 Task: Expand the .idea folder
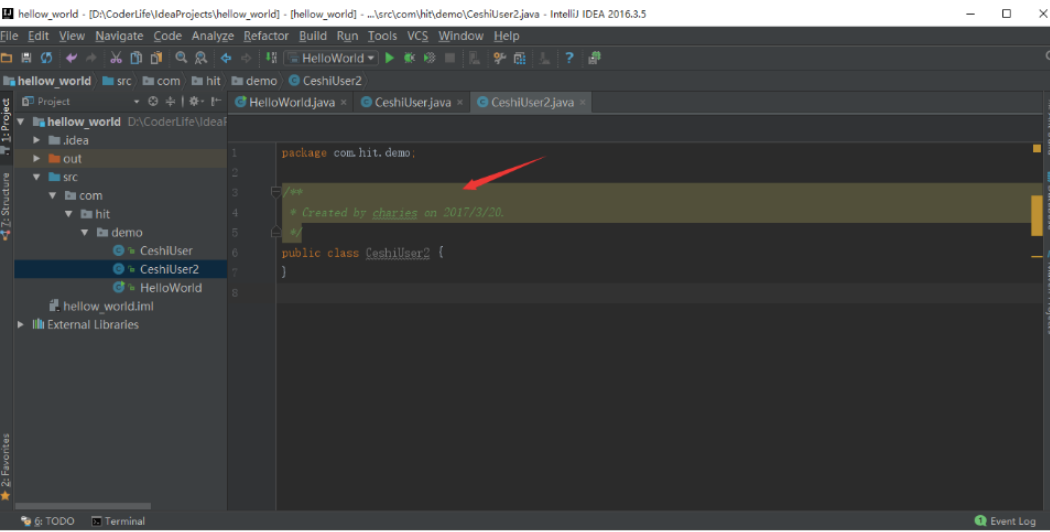click(x=37, y=141)
